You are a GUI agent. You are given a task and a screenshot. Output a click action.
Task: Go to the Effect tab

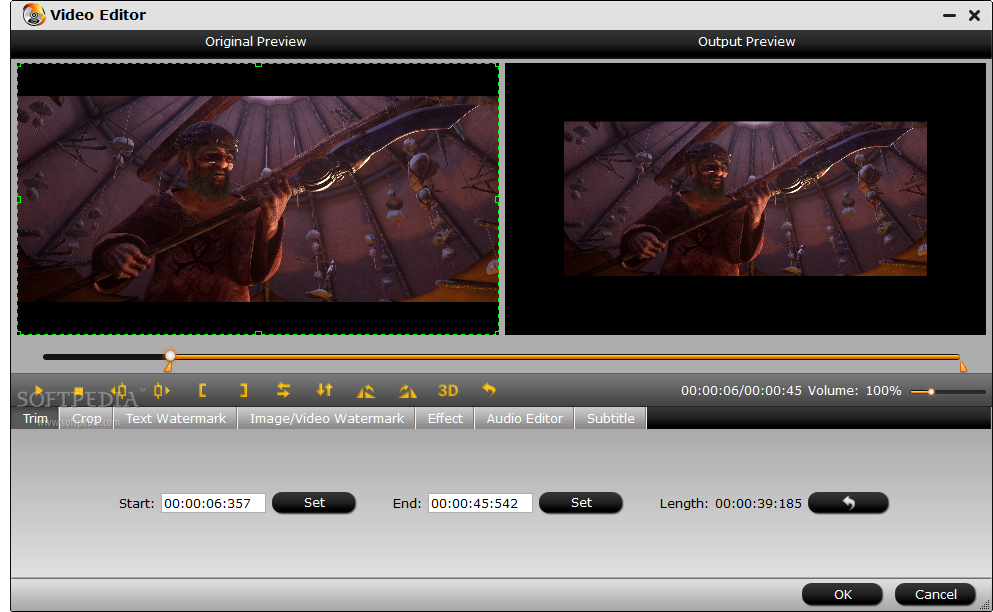(x=445, y=419)
